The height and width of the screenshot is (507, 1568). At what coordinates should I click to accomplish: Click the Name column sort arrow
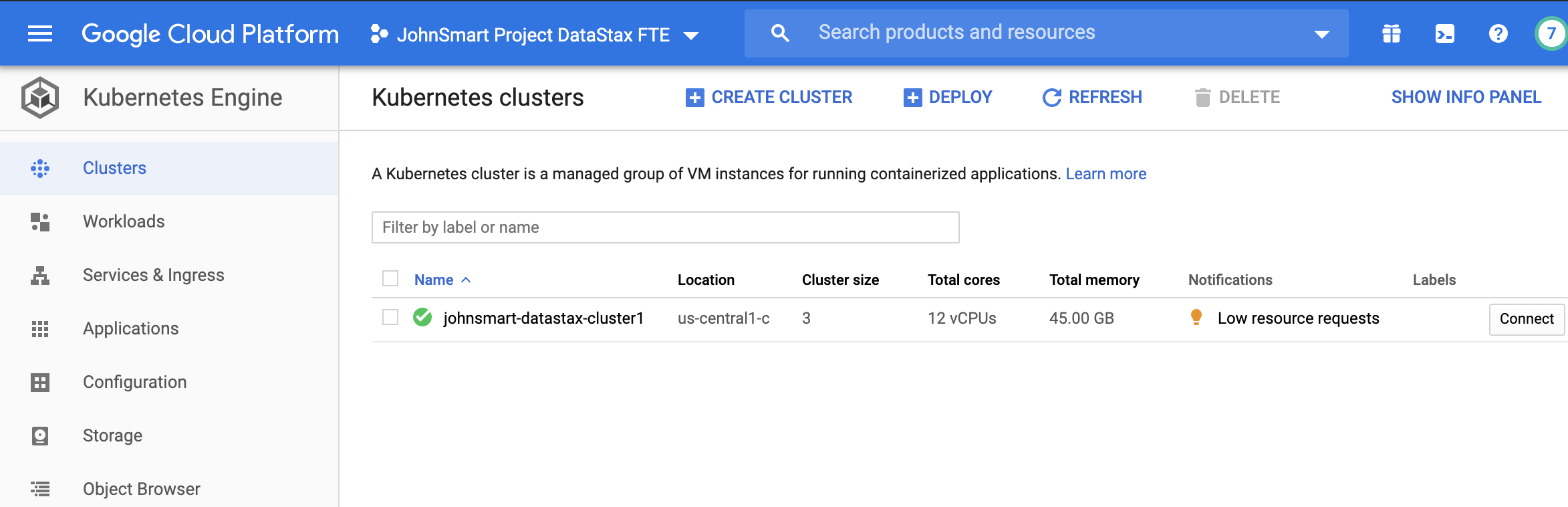click(x=466, y=280)
